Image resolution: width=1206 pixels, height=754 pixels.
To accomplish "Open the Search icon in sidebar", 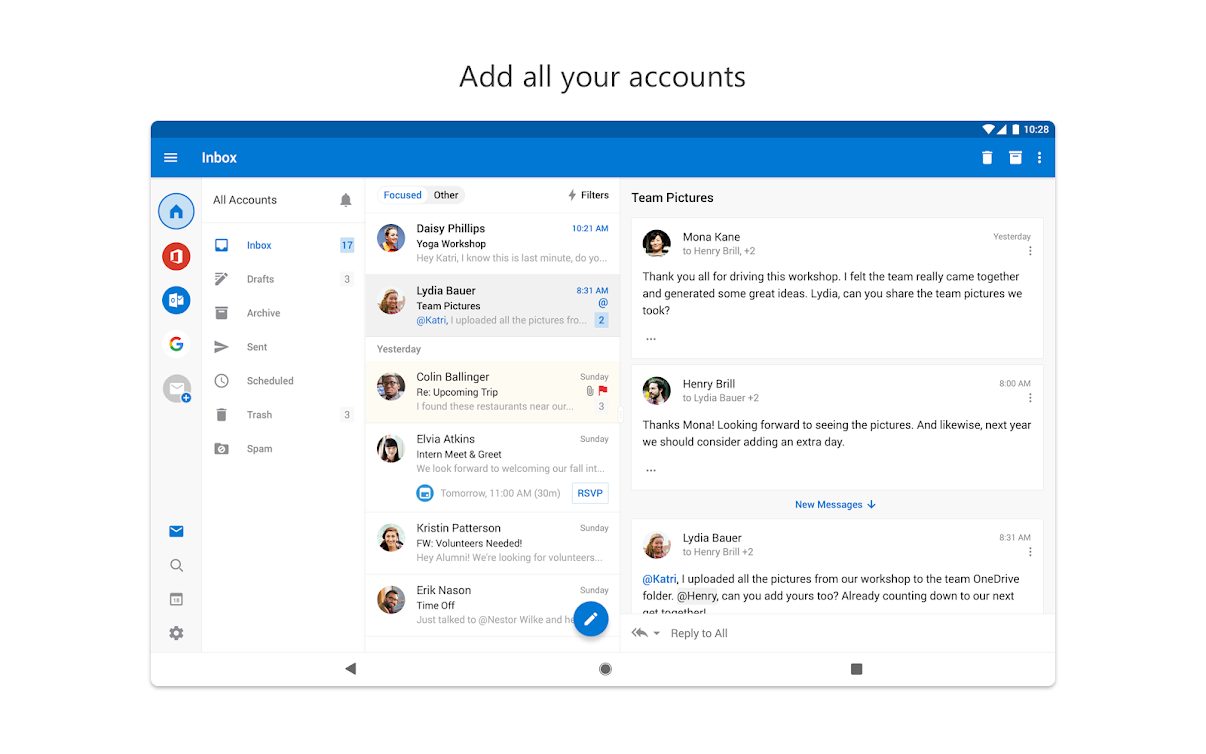I will point(176,565).
